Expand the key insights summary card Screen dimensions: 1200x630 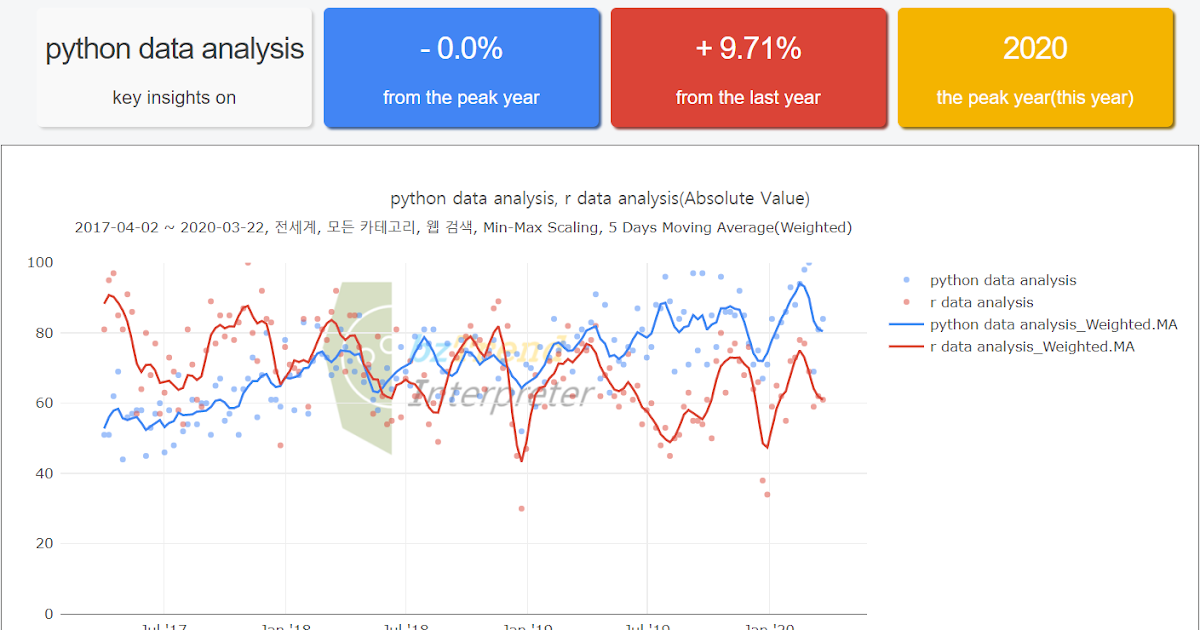[174, 67]
